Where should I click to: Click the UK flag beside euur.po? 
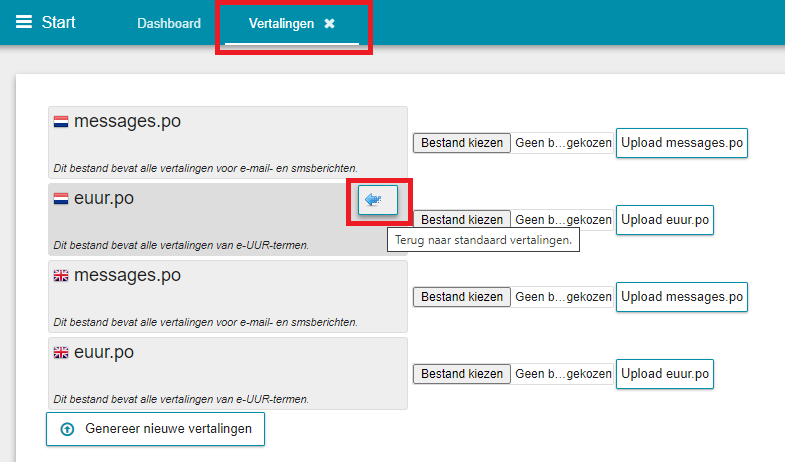61,353
